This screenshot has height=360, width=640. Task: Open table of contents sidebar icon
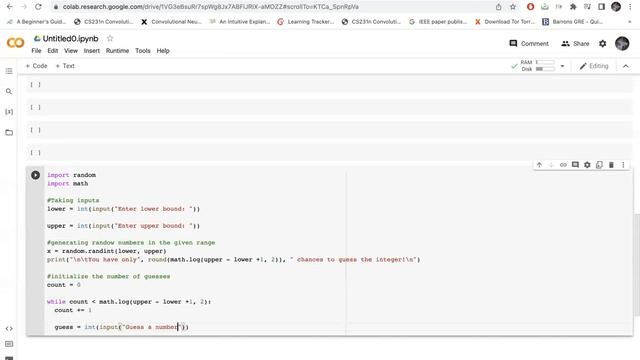9,71
